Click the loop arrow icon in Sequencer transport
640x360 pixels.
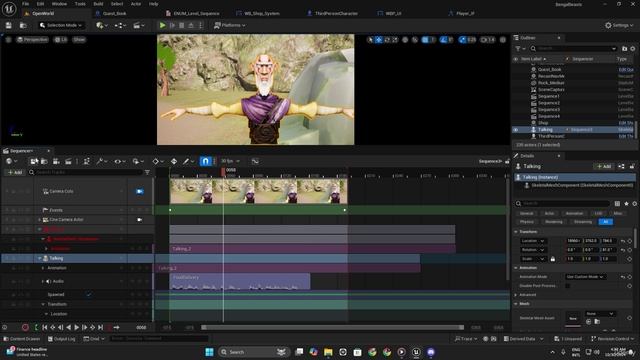116,327
